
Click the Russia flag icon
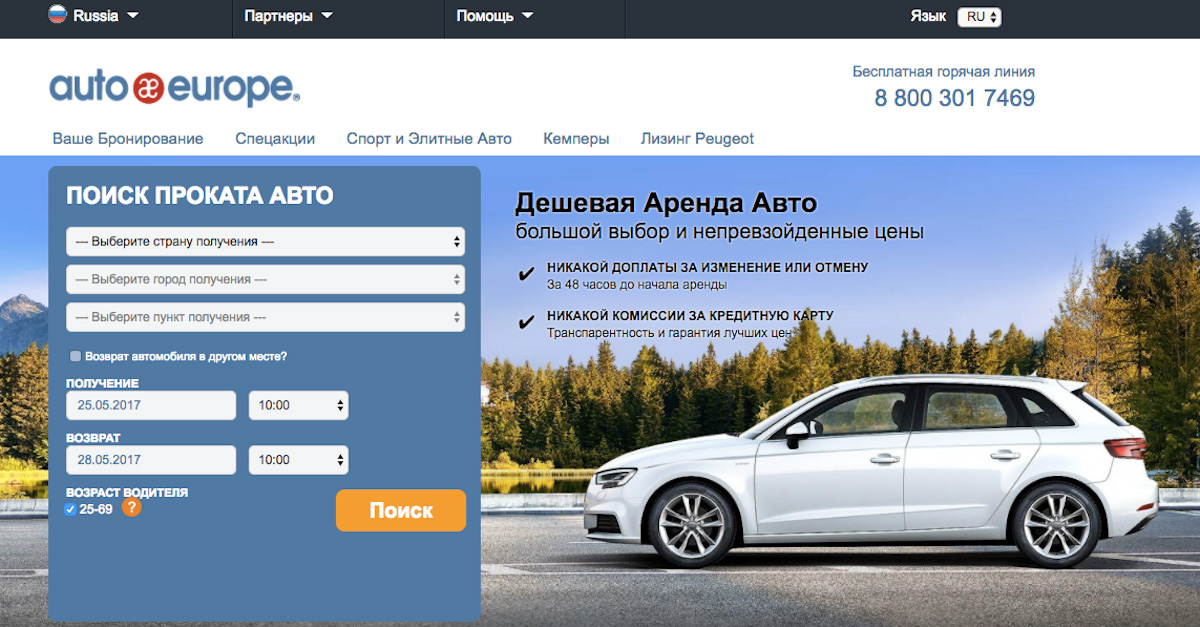coord(55,15)
